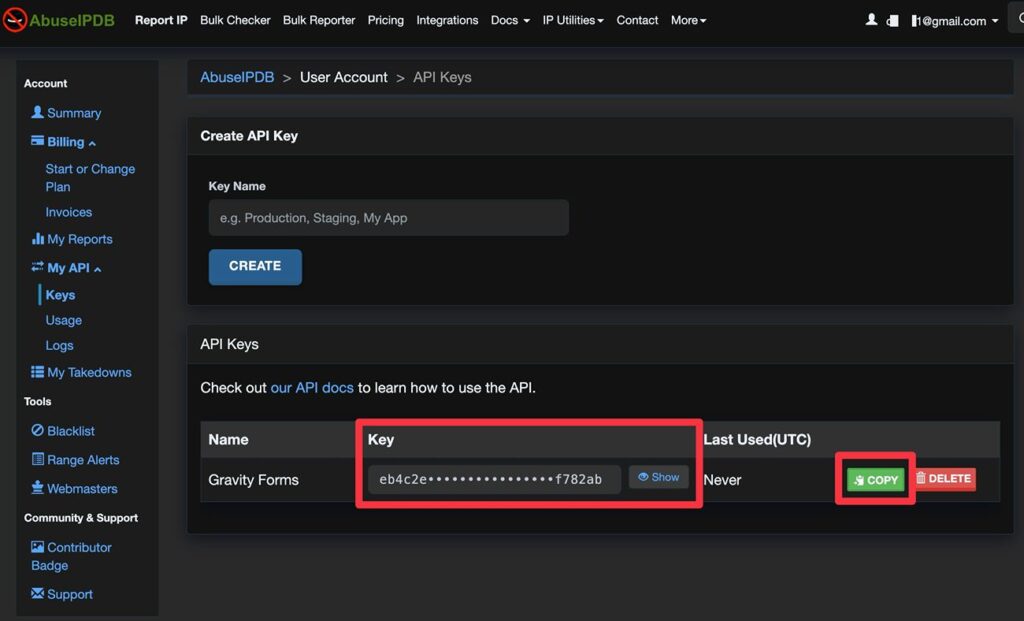This screenshot has width=1024, height=621.
Task: Go to Bulk Checker
Action: [x=235, y=20]
